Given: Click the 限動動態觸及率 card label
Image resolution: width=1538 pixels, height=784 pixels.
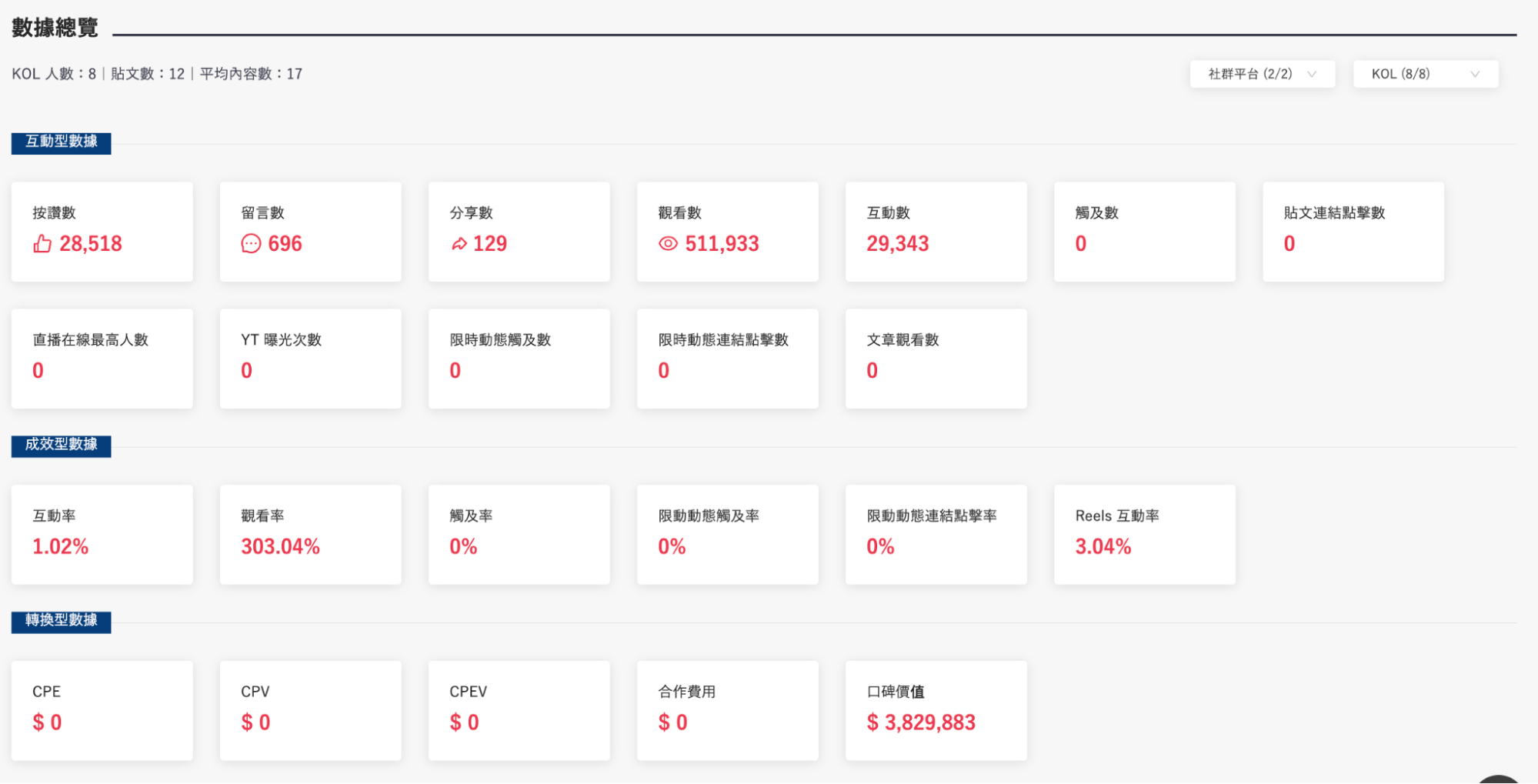Looking at the screenshot, I should [709, 516].
